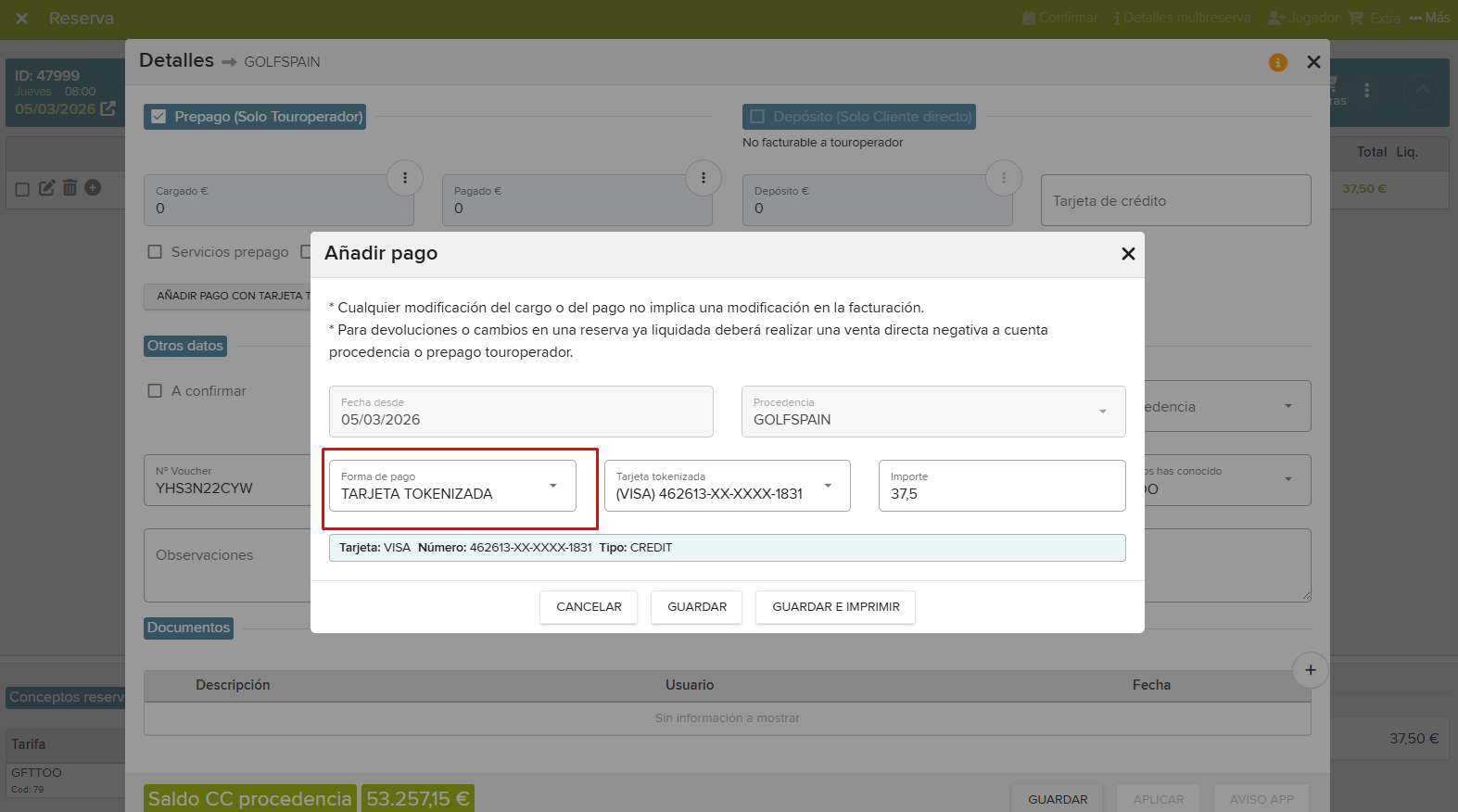This screenshot has width=1458, height=812.
Task: Open the vertical dots menu in the blue reservation header
Action: coord(1366,91)
